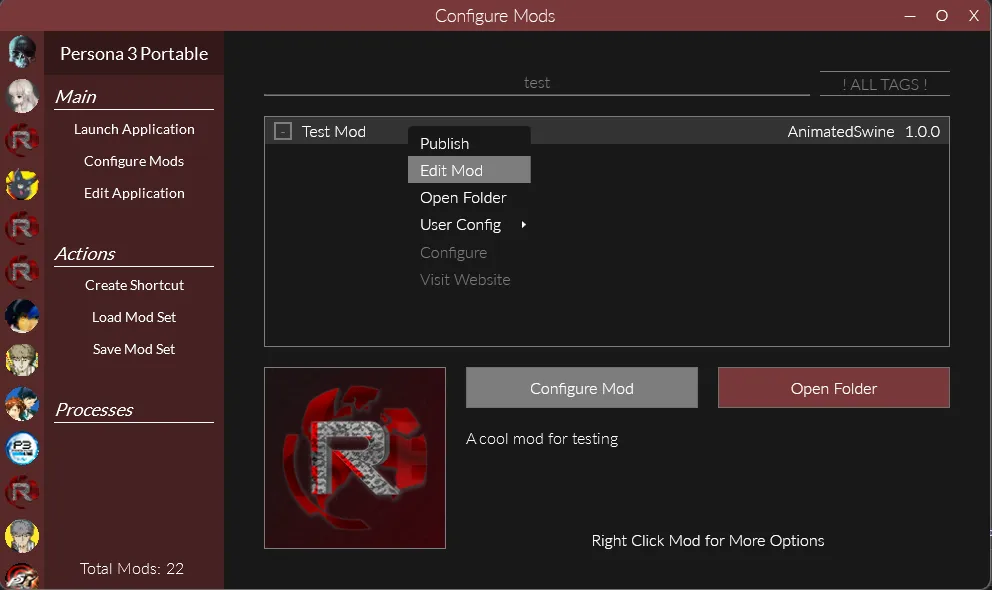The height and width of the screenshot is (590, 992).
Task: Expand the User Config submenu arrow
Action: coord(523,224)
